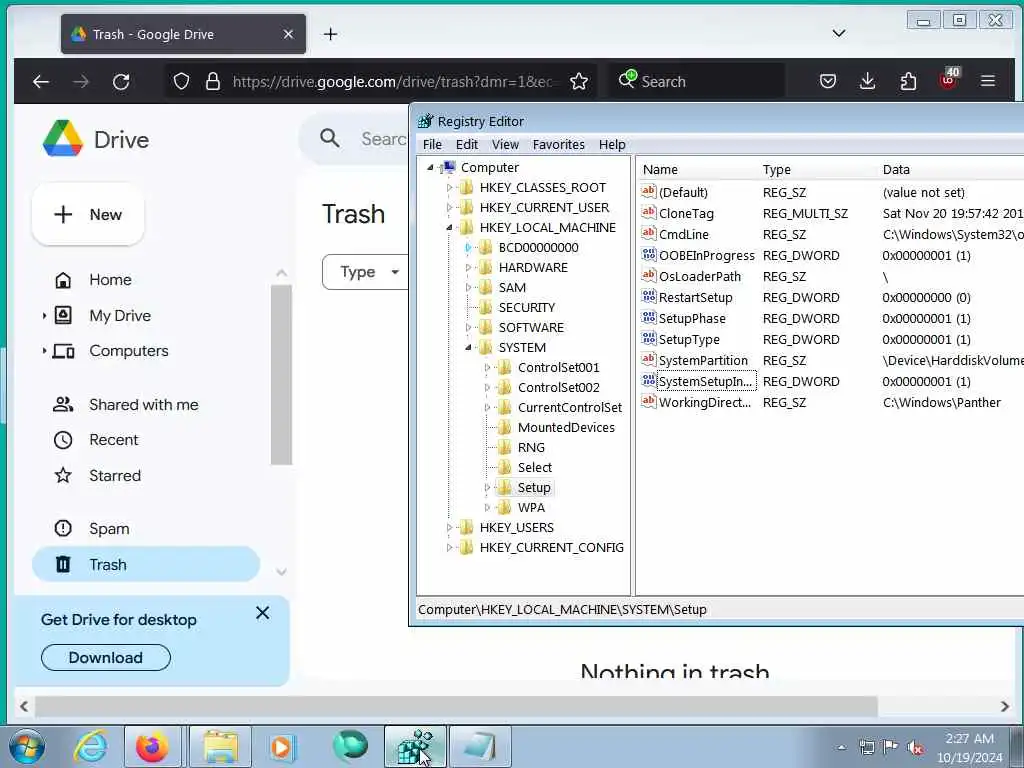Image resolution: width=1024 pixels, height=768 pixels.
Task: Open the Firefox hamburger application menu
Action: click(x=987, y=81)
